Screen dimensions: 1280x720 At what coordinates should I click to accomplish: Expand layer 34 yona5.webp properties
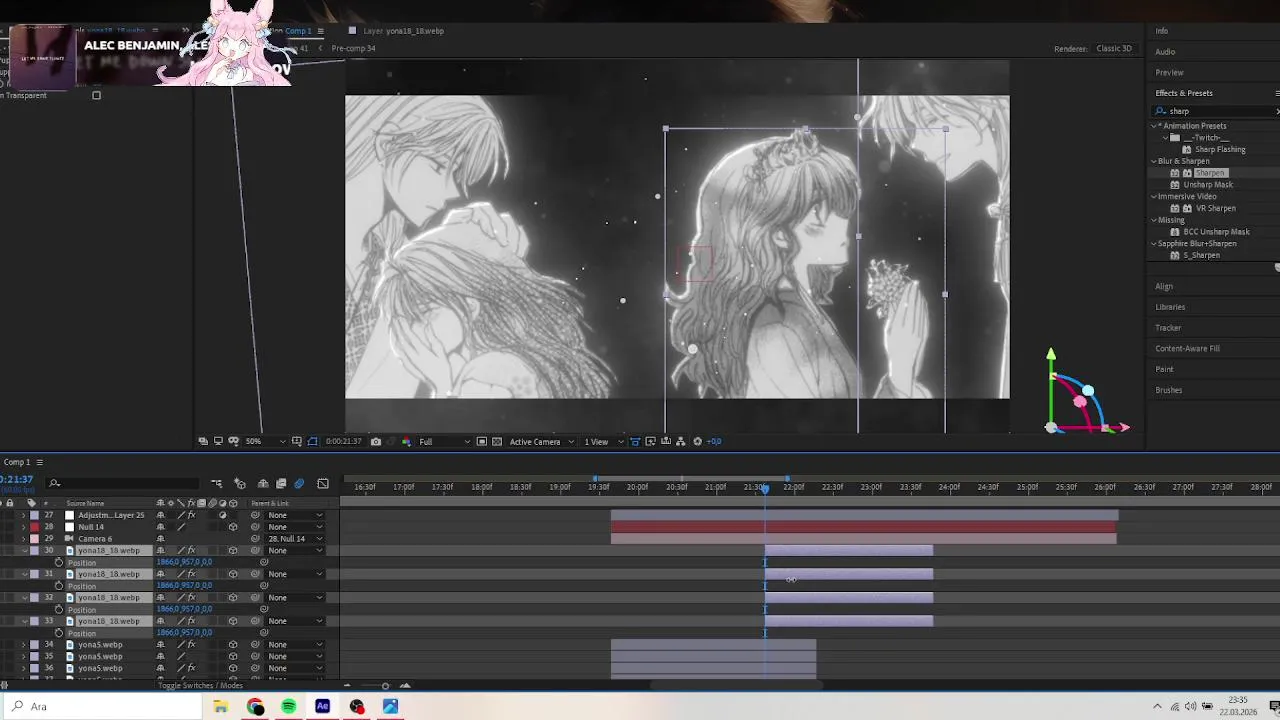[x=24, y=645]
